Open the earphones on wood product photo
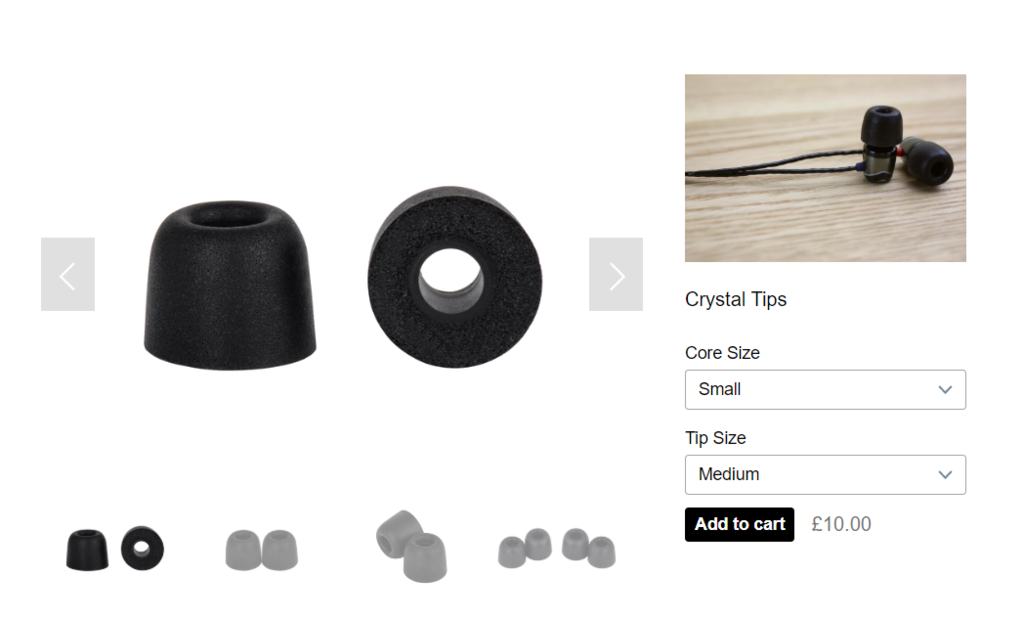1024x618 pixels. click(x=825, y=168)
